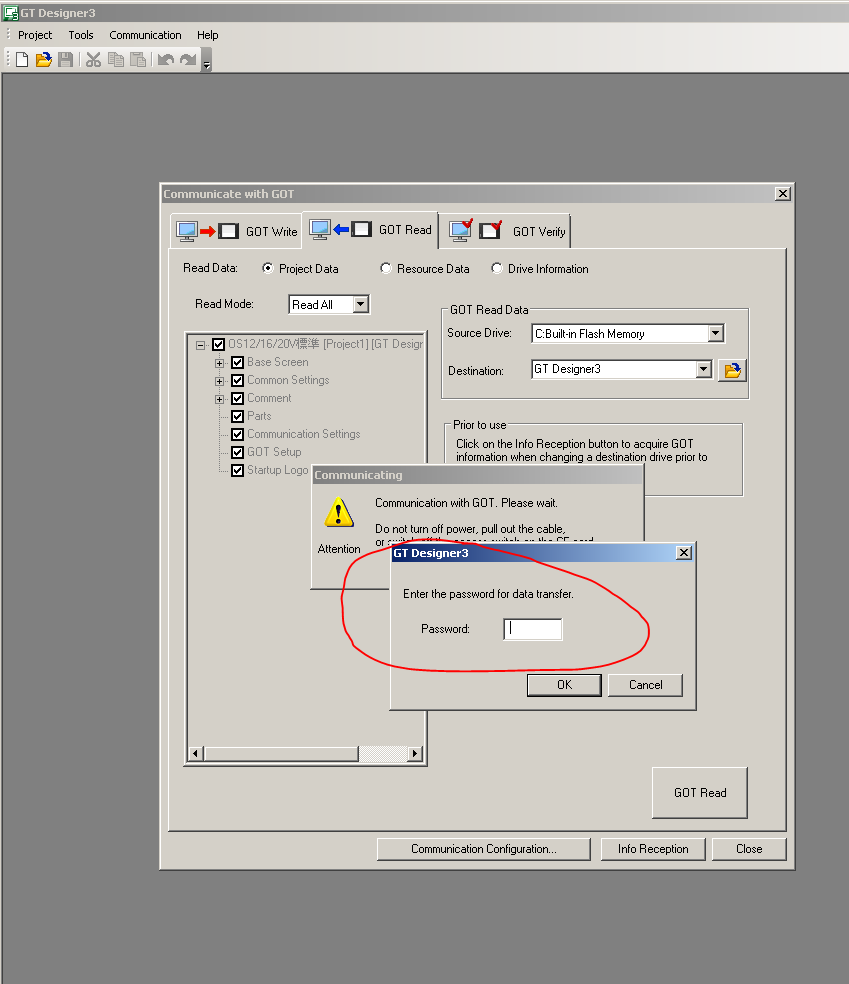This screenshot has width=849, height=984.
Task: Toggle the Communication Settings checkbox
Action: [x=237, y=434]
